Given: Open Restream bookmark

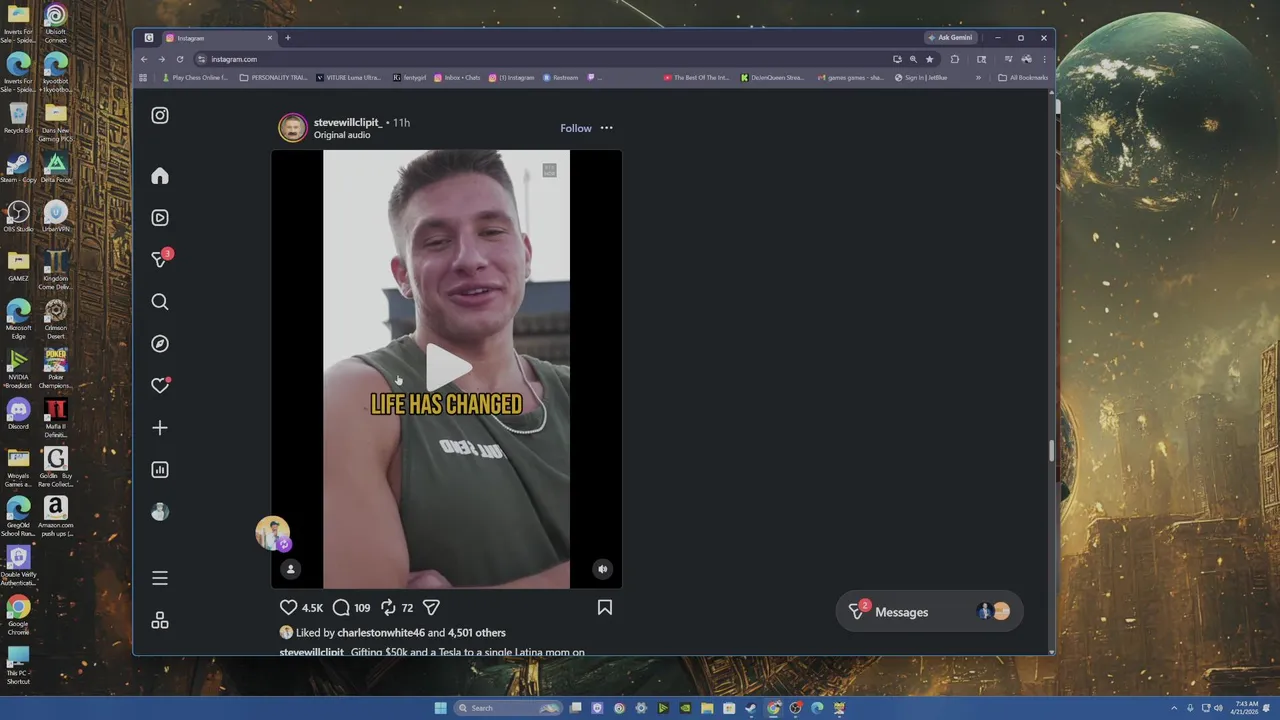Looking at the screenshot, I should pos(560,77).
